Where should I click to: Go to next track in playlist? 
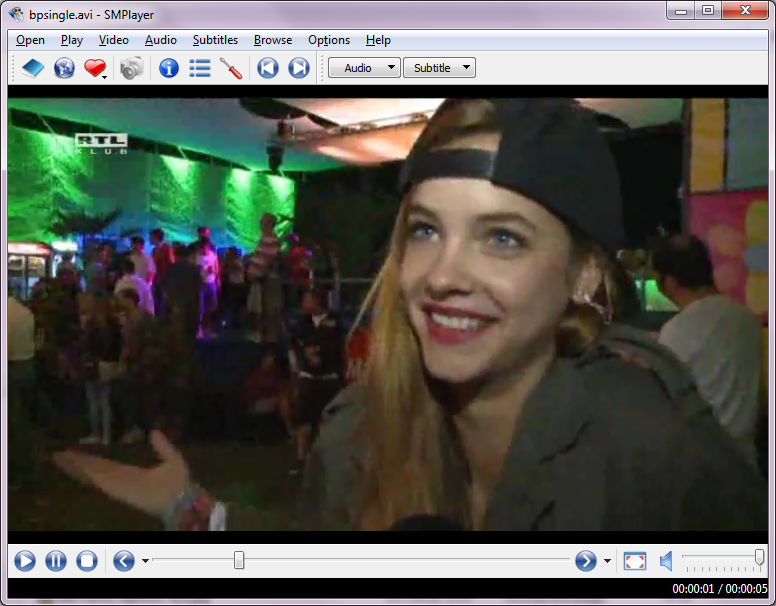point(299,68)
